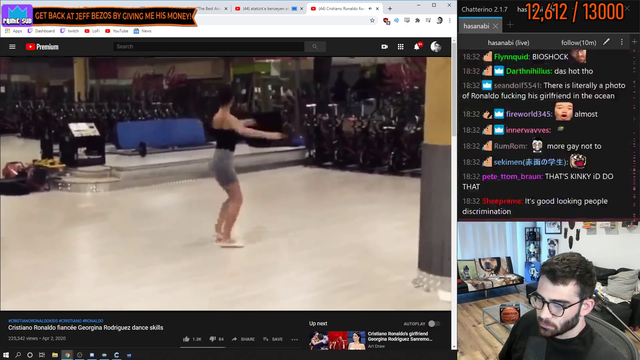The height and width of the screenshot is (360, 640).
Task: Close the Cristiano Ronaldo tab
Action: pyautogui.click(x=378, y=9)
